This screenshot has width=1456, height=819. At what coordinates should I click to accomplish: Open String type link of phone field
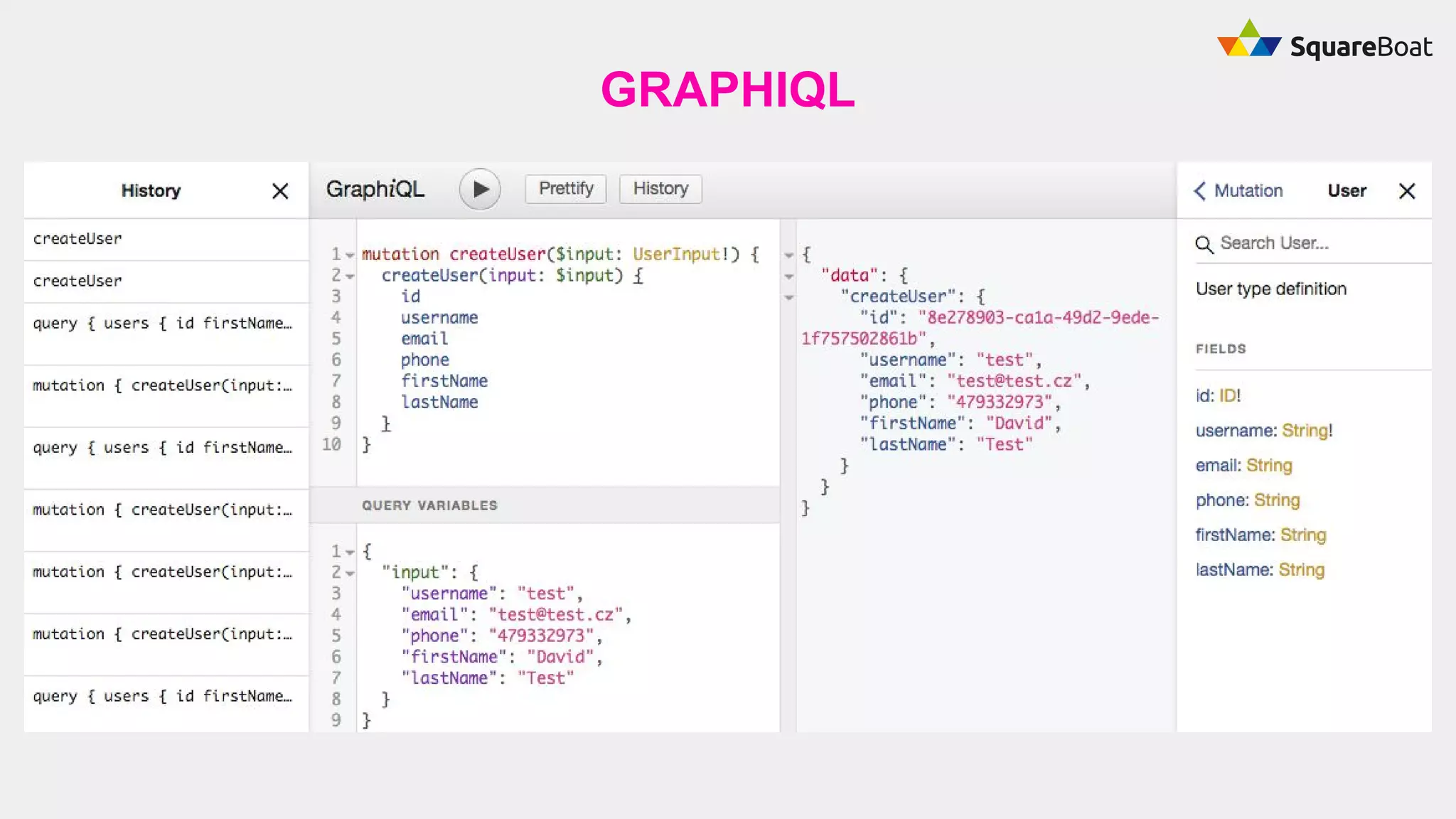pos(1277,500)
